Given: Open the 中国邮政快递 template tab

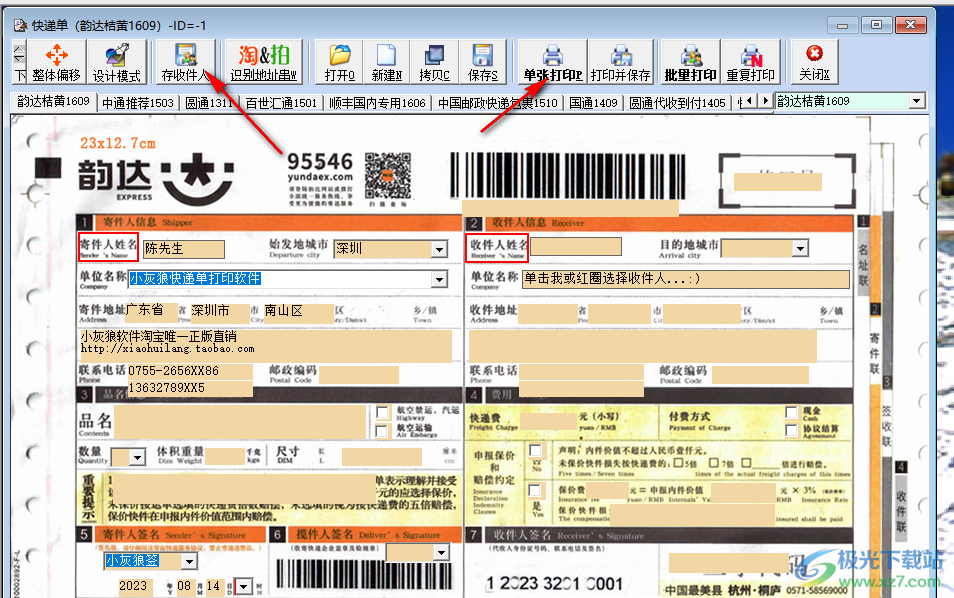Looking at the screenshot, I should (498, 103).
